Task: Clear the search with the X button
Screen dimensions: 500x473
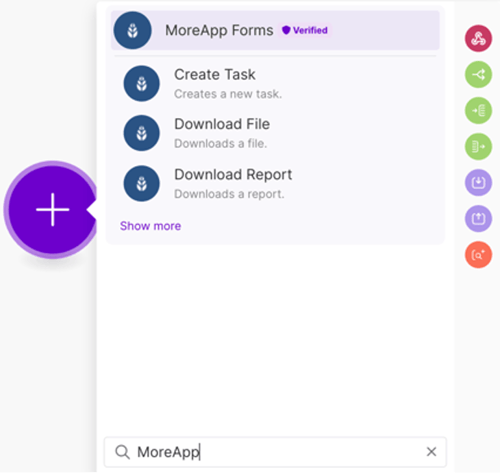Action: 431,452
